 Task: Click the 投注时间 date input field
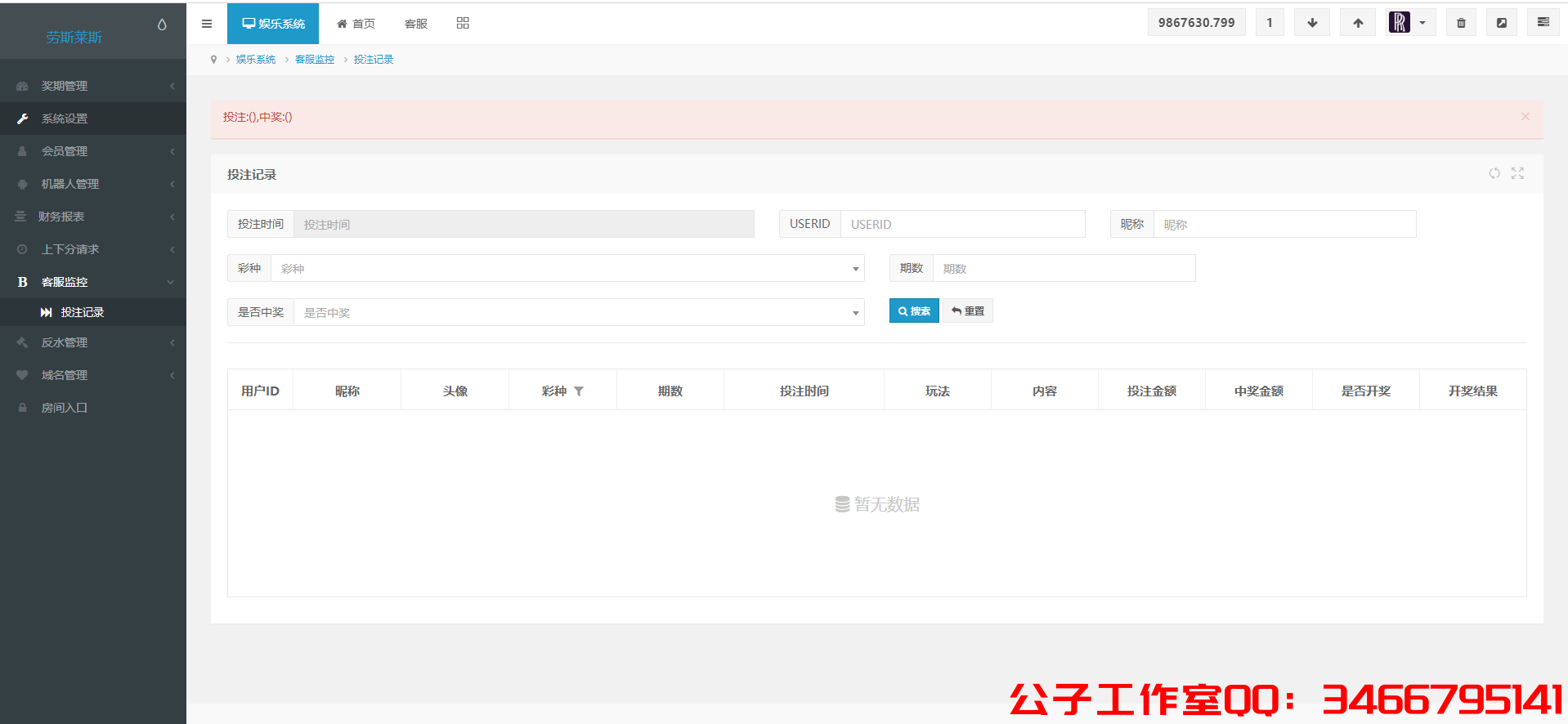pos(524,224)
